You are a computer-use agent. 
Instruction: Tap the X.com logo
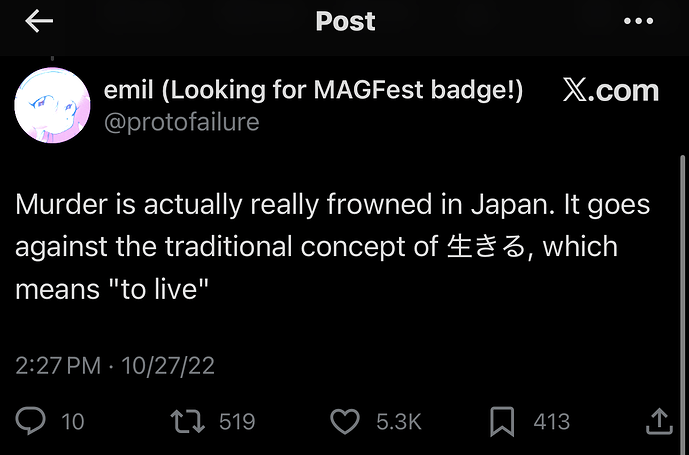(x=610, y=91)
